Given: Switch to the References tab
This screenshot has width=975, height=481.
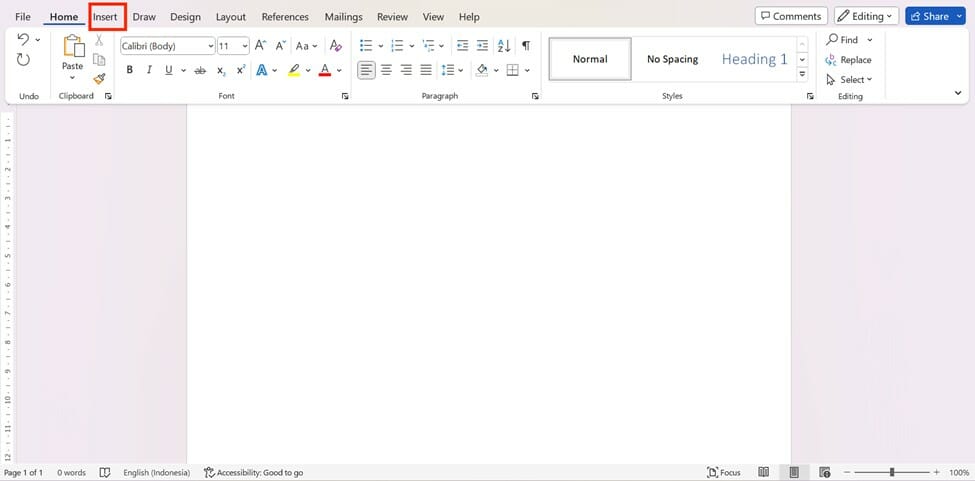Looking at the screenshot, I should point(285,17).
